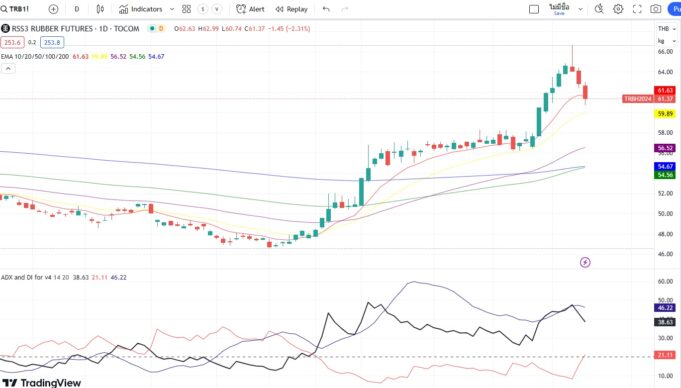Click the purple 56.52 EMA scale label
The height and width of the screenshot is (388, 681).
tap(664, 148)
